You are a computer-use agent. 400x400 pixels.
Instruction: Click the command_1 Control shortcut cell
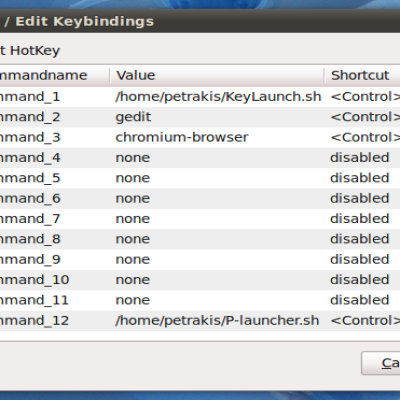tap(365, 97)
